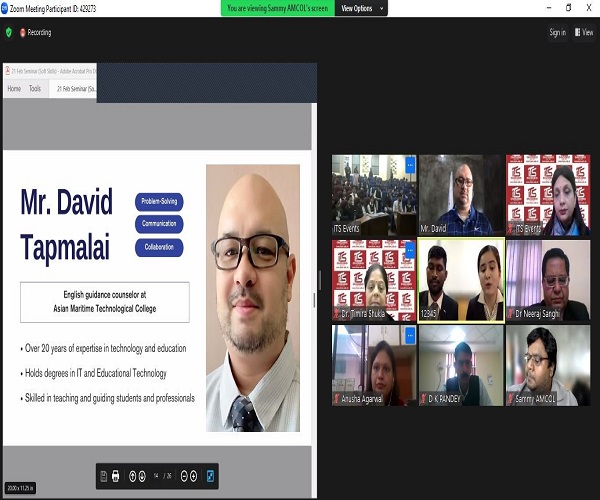Go to previous page with up-arrow icon
Screen dimensions: 600x500
pyautogui.click(x=132, y=476)
